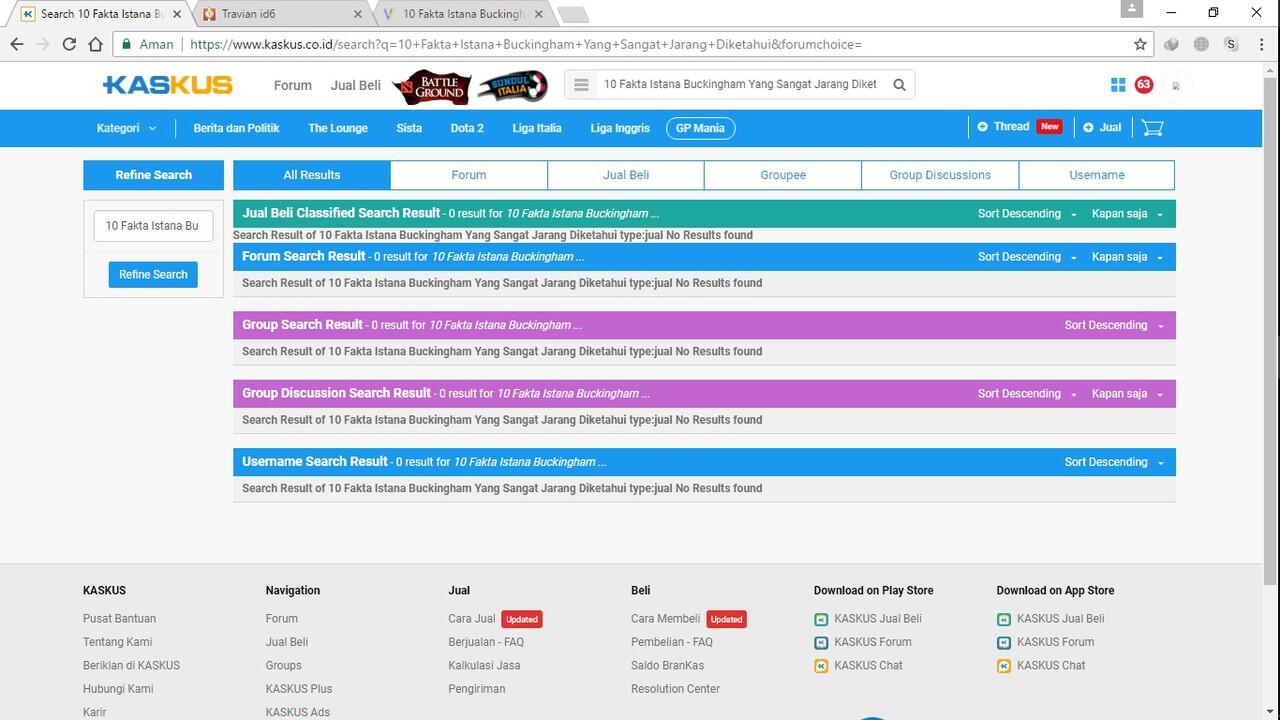The image size is (1280, 720).
Task: Open Kapan saja in Forum Search Result
Action: tap(1127, 257)
